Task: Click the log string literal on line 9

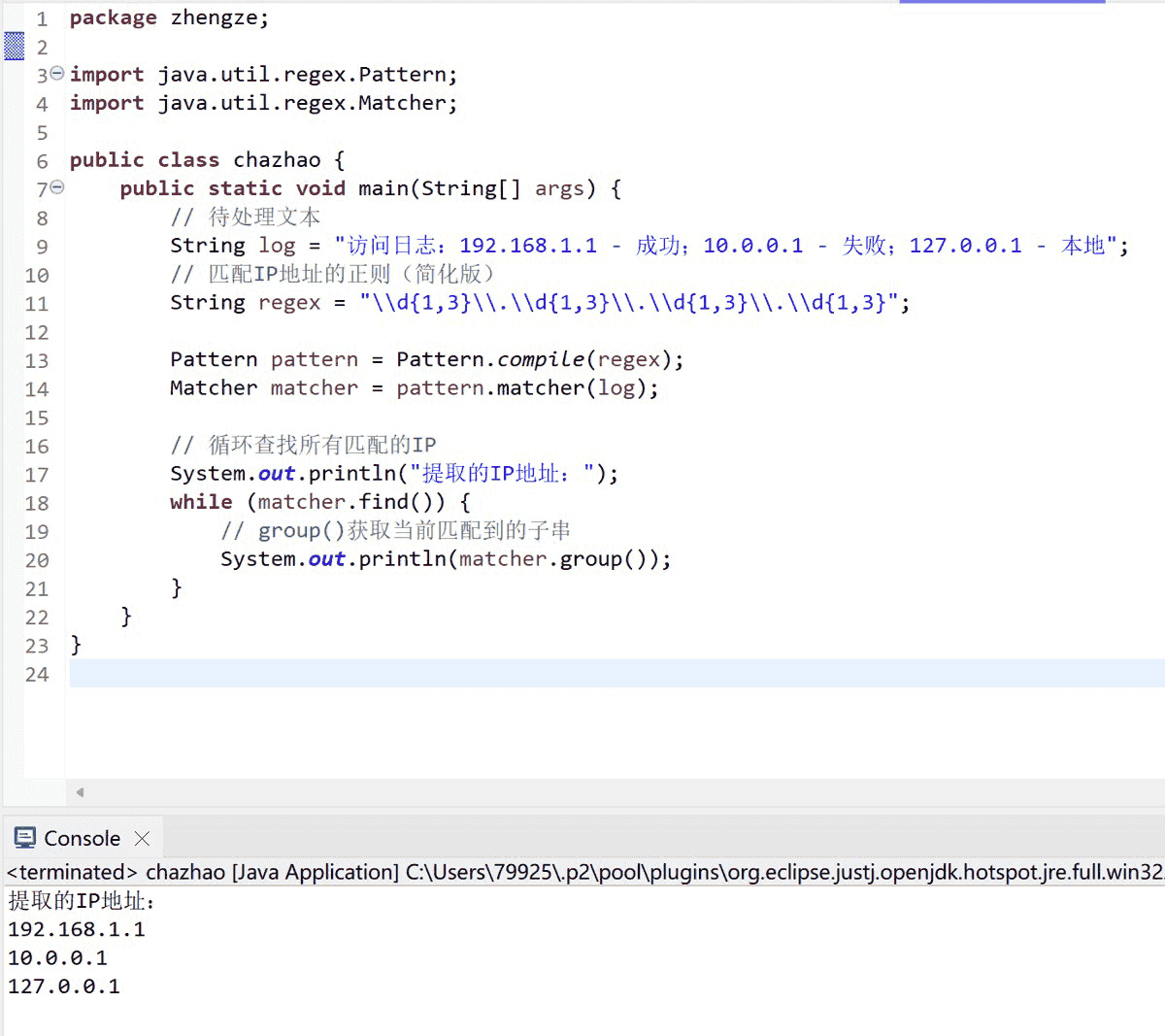Action: point(725,246)
